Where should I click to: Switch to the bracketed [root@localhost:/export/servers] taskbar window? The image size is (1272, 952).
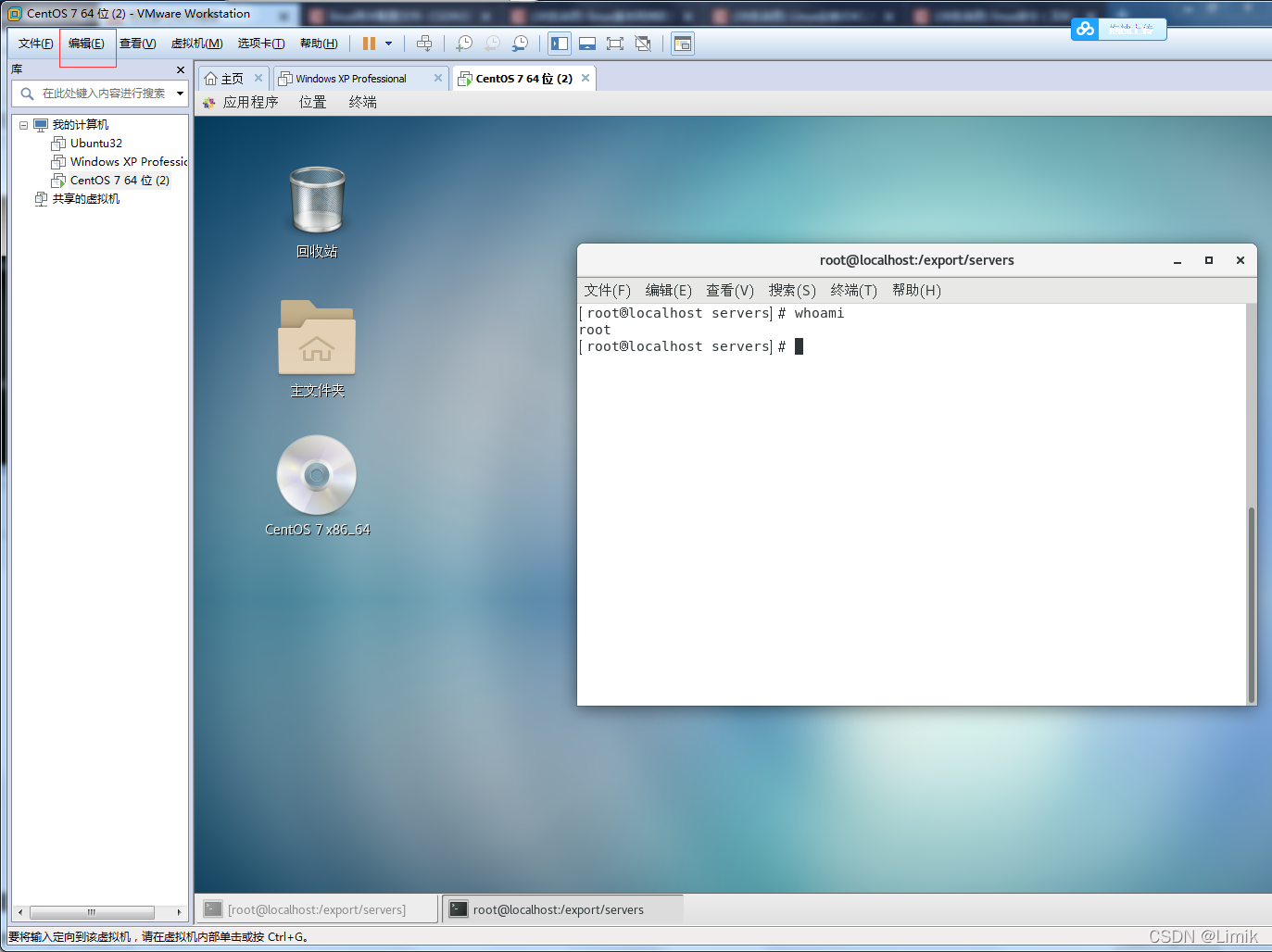click(316, 909)
